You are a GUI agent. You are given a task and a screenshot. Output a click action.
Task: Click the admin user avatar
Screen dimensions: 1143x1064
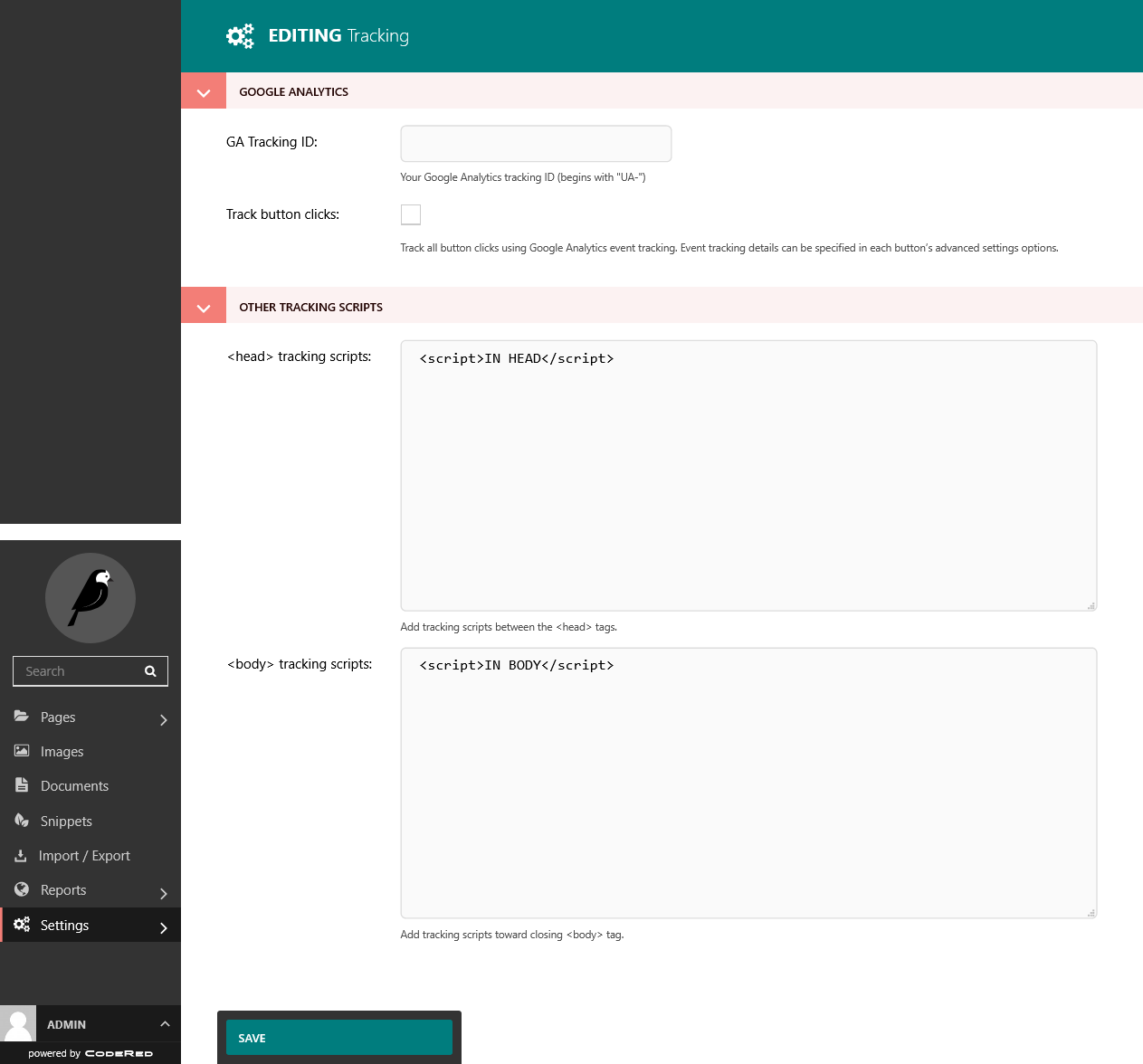click(18, 1023)
